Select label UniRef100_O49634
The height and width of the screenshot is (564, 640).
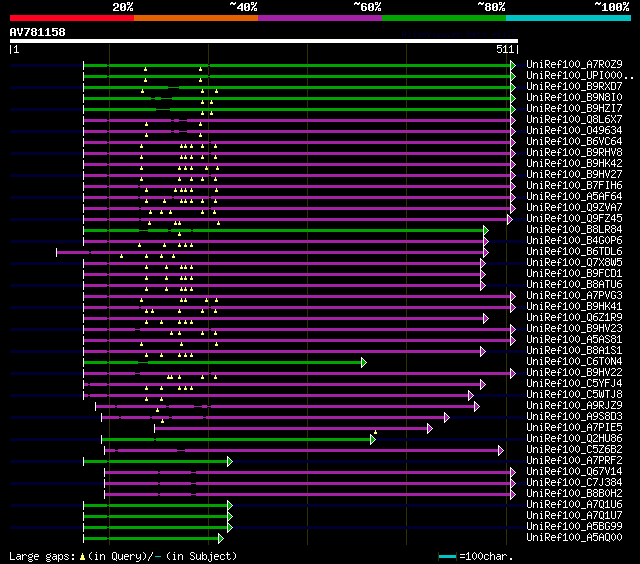click(574, 131)
